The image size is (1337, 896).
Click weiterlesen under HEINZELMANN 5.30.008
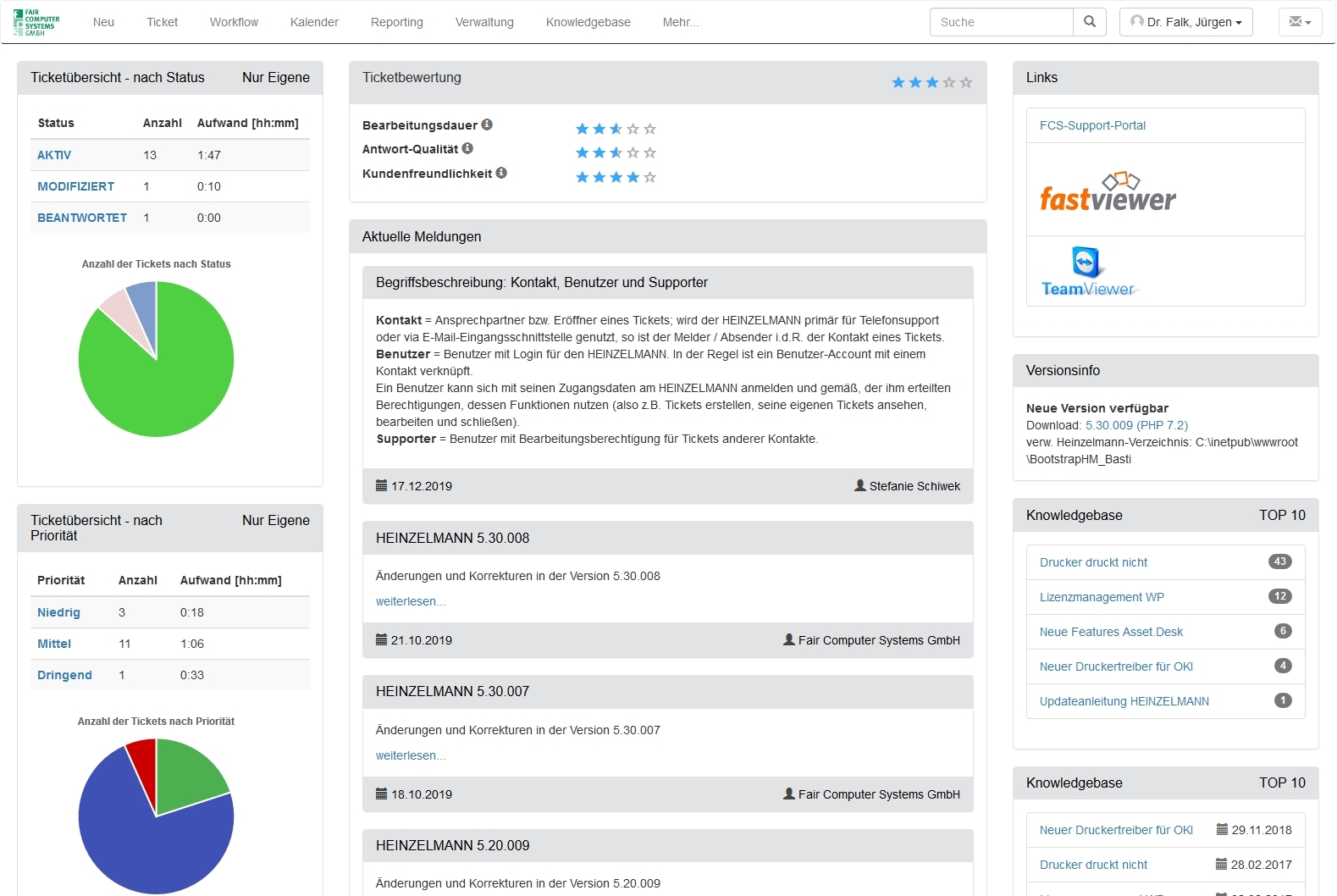(410, 601)
